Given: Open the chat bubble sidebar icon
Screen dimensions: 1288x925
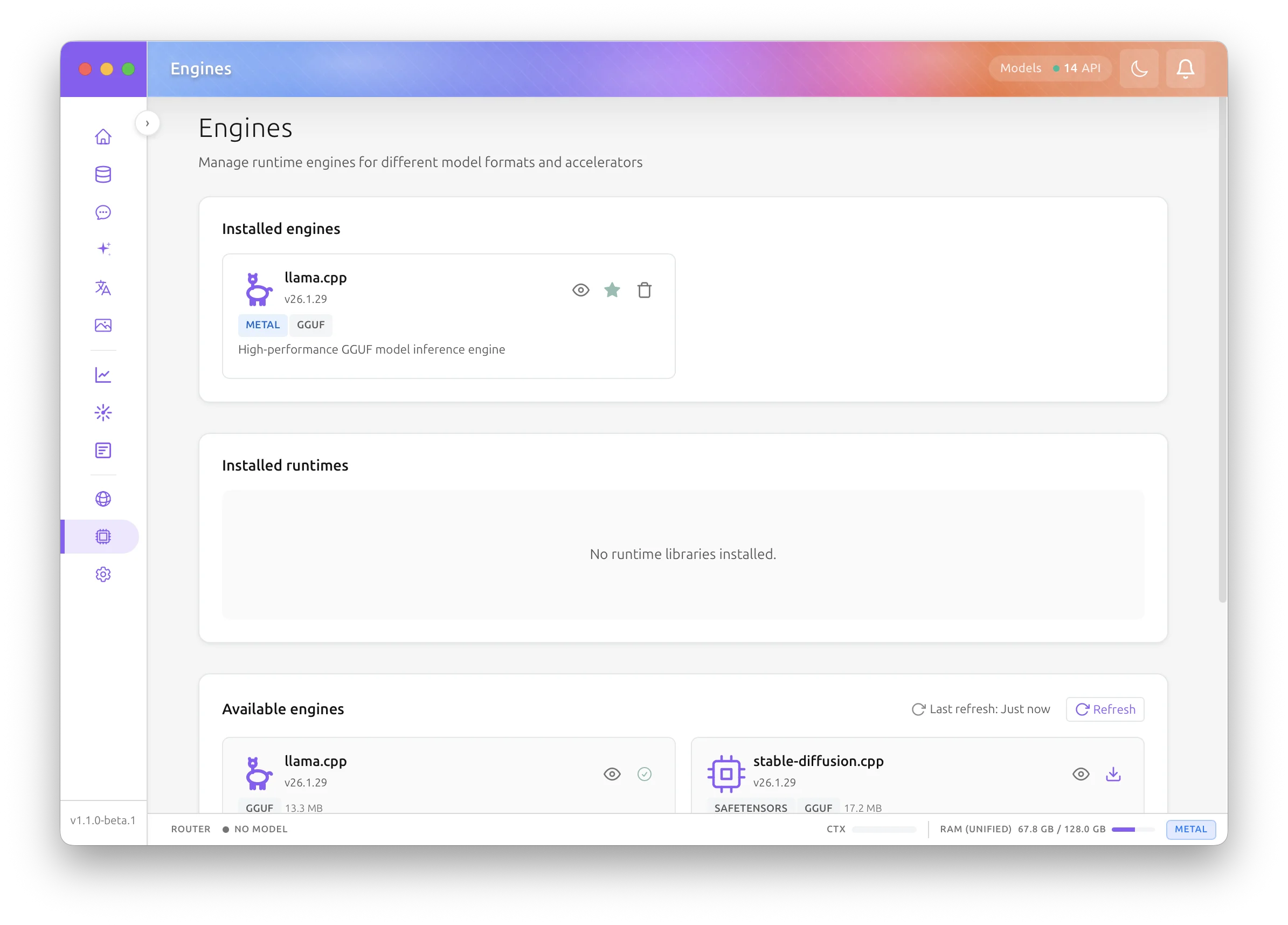Looking at the screenshot, I should (x=103, y=212).
